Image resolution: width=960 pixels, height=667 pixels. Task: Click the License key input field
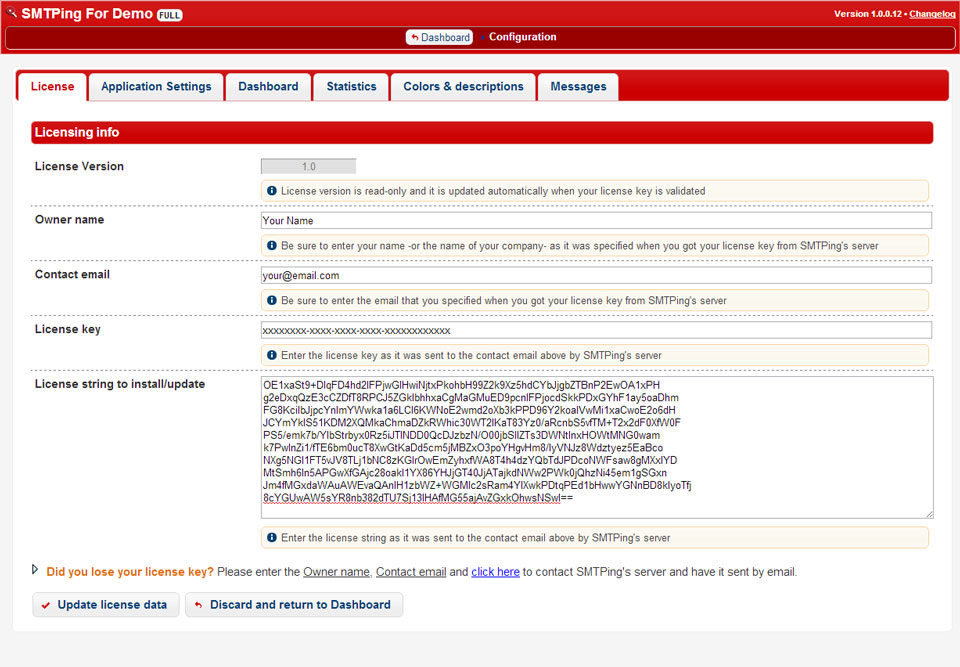(x=596, y=330)
